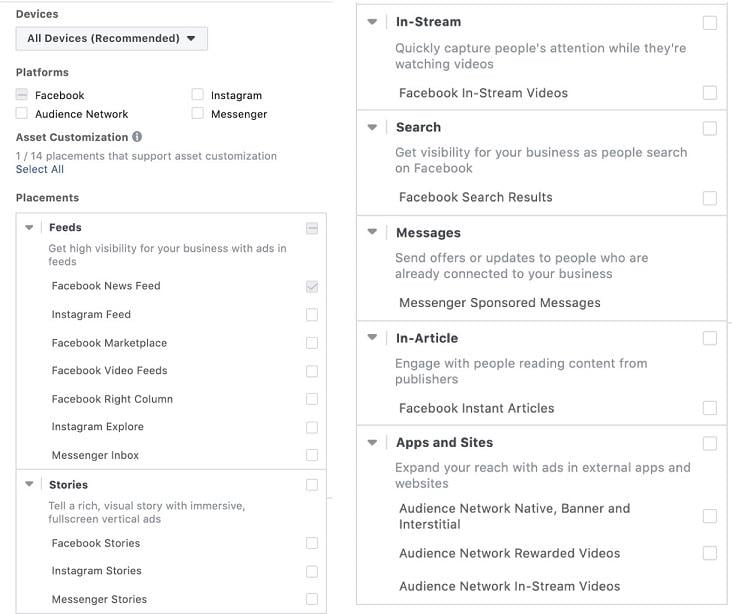The width and height of the screenshot is (732, 614).
Task: Click the Facebook Search Results label
Action: click(x=475, y=197)
